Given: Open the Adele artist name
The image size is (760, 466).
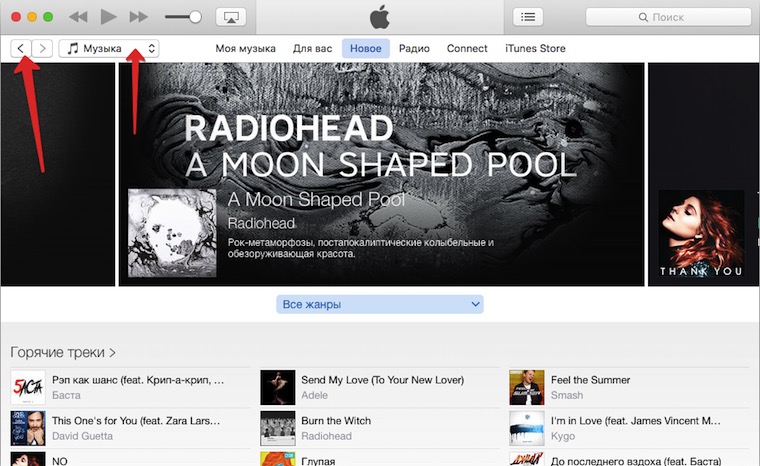Looking at the screenshot, I should (x=315, y=395).
